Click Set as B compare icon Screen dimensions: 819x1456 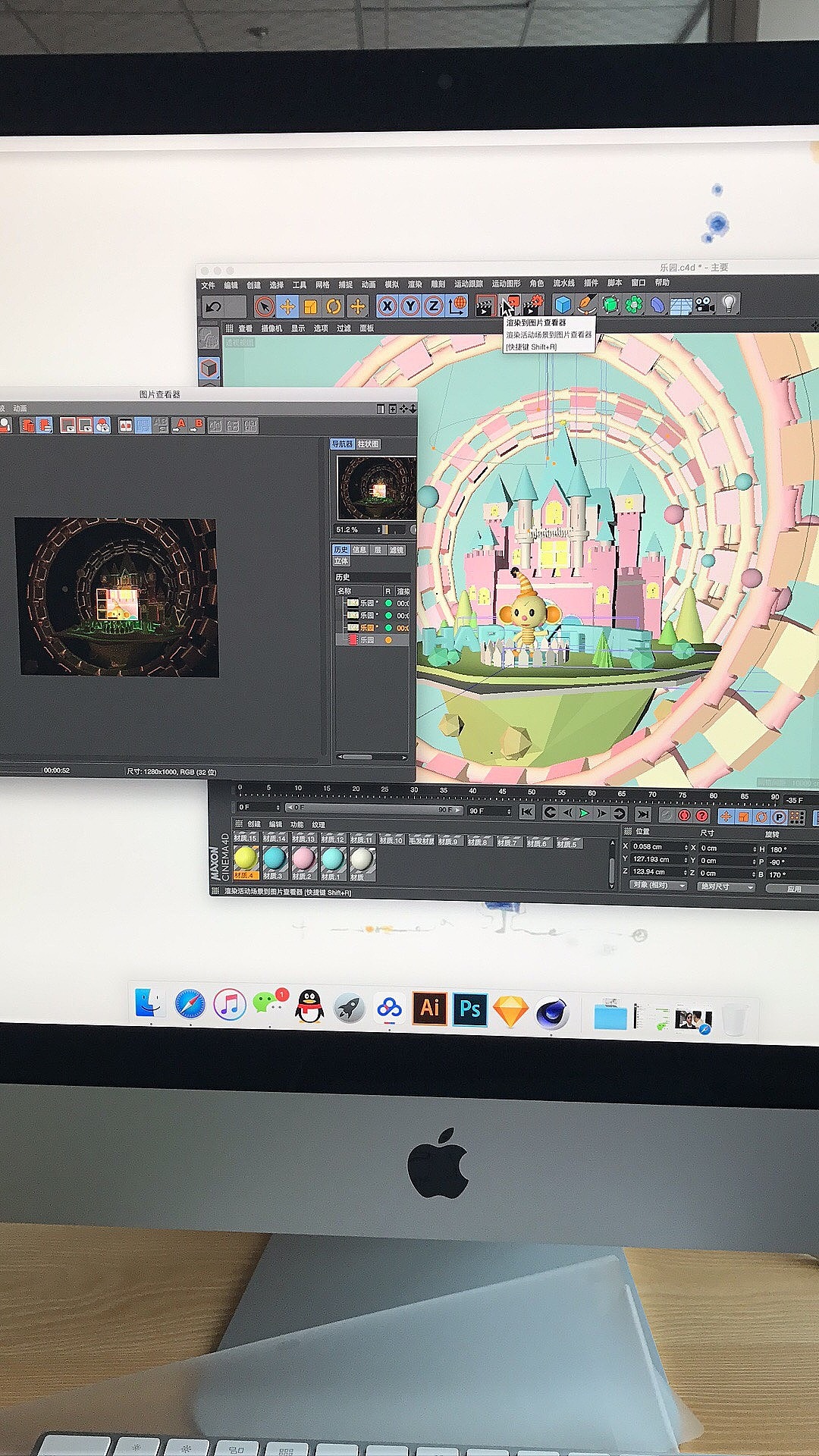point(197,425)
